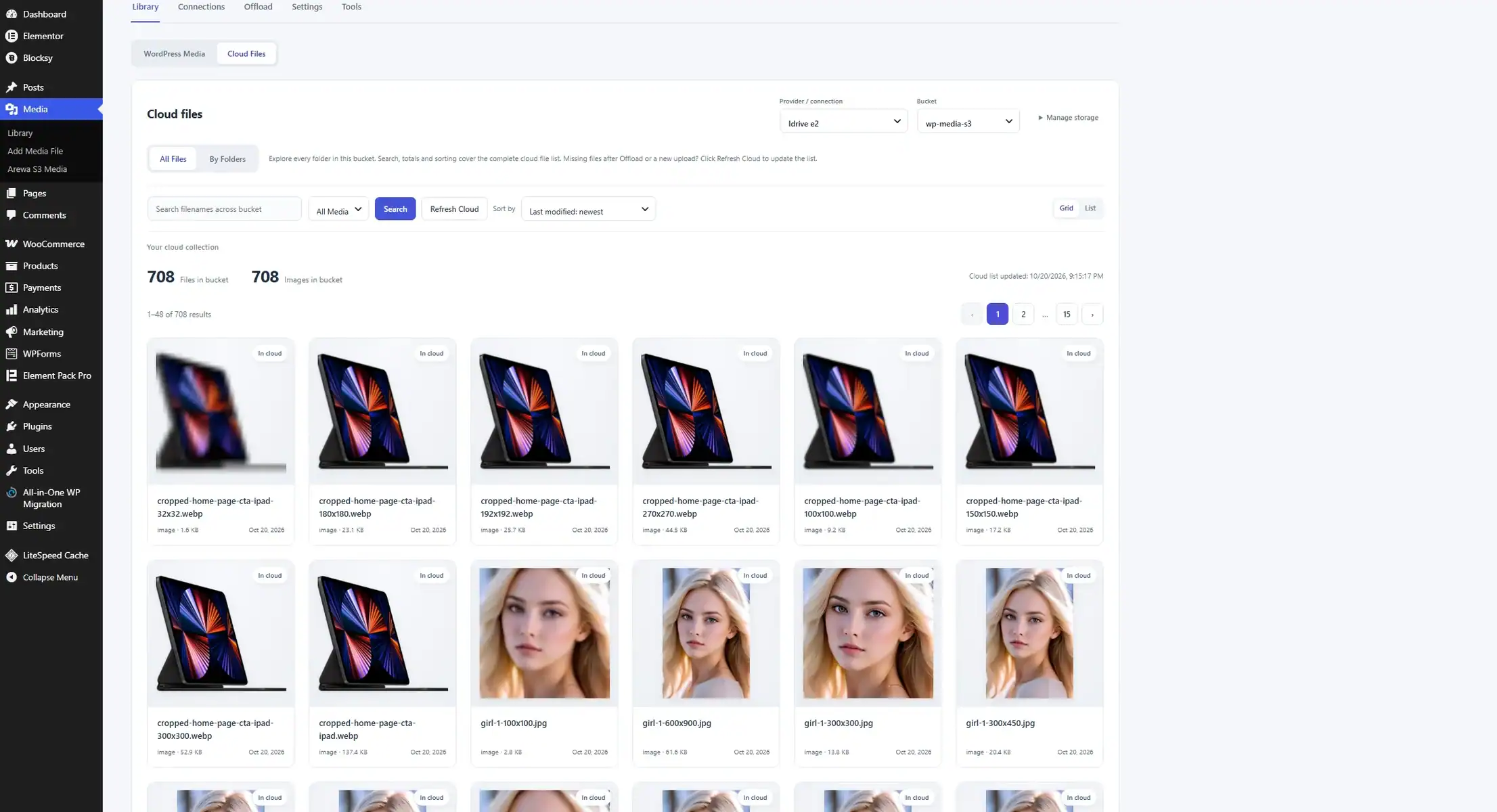The image size is (1497, 812).
Task: Click the Plugins plug icon
Action: [x=12, y=426]
